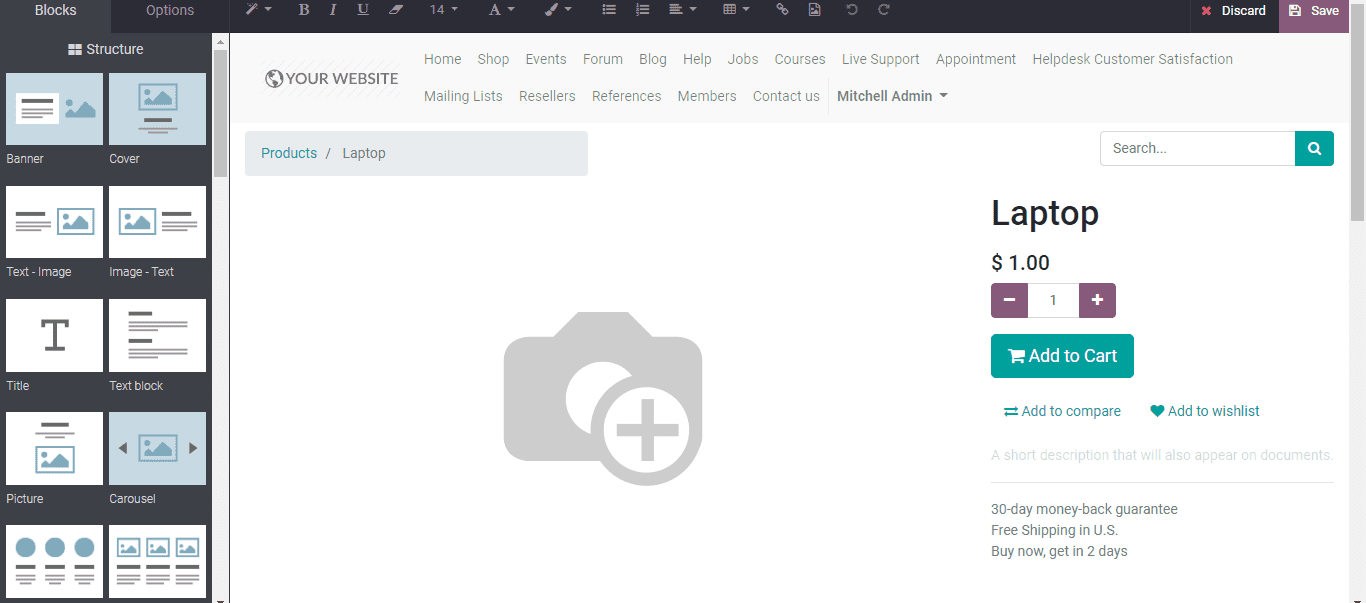Insert a numbered ordered list

pos(642,10)
